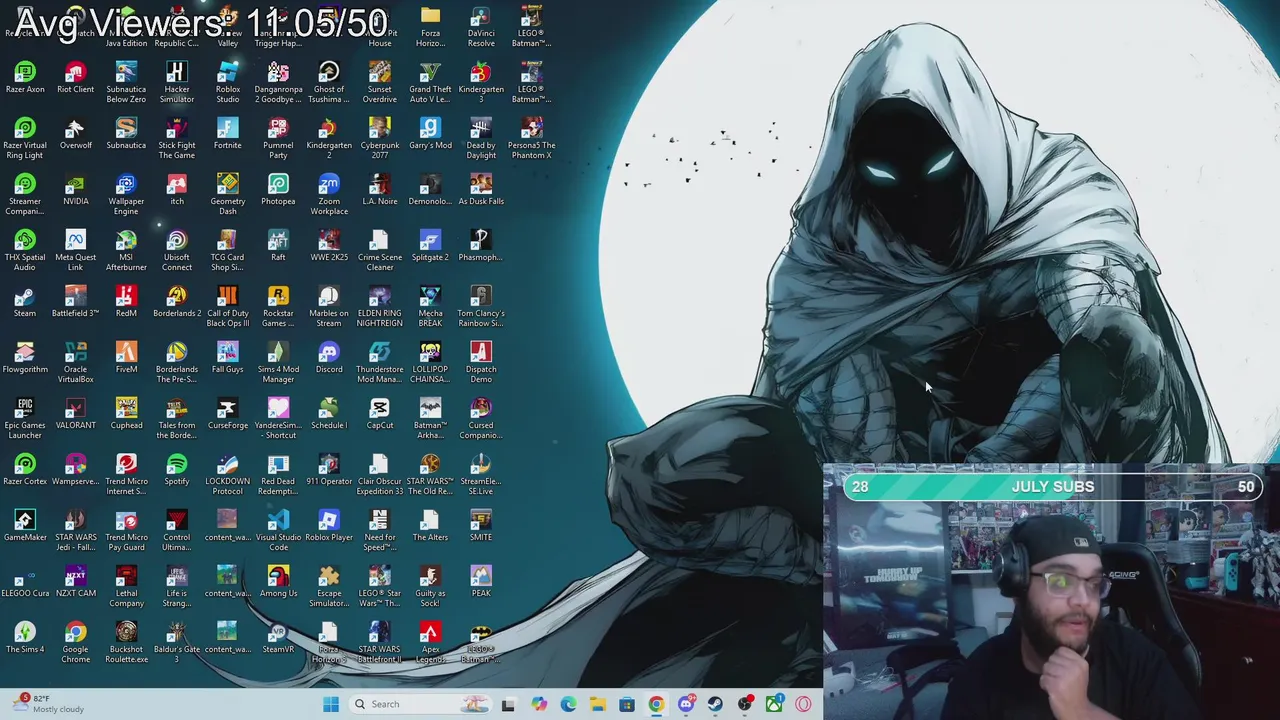1280x720 pixels.
Task: Select Red Dead Redemption desktop icon
Action: [278, 475]
